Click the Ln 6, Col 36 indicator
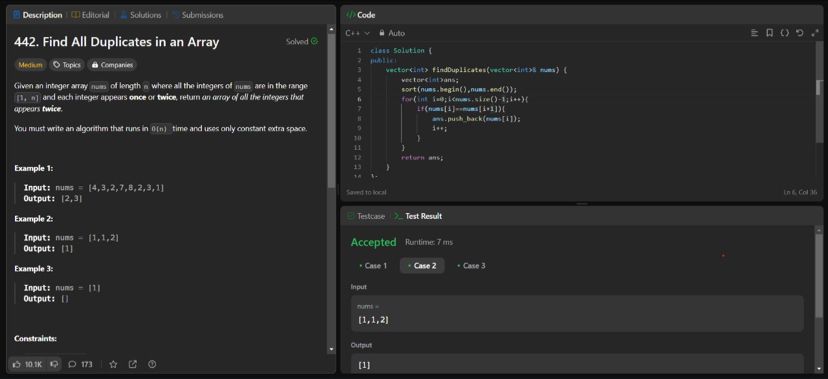This screenshot has width=828, height=379. pyautogui.click(x=800, y=192)
